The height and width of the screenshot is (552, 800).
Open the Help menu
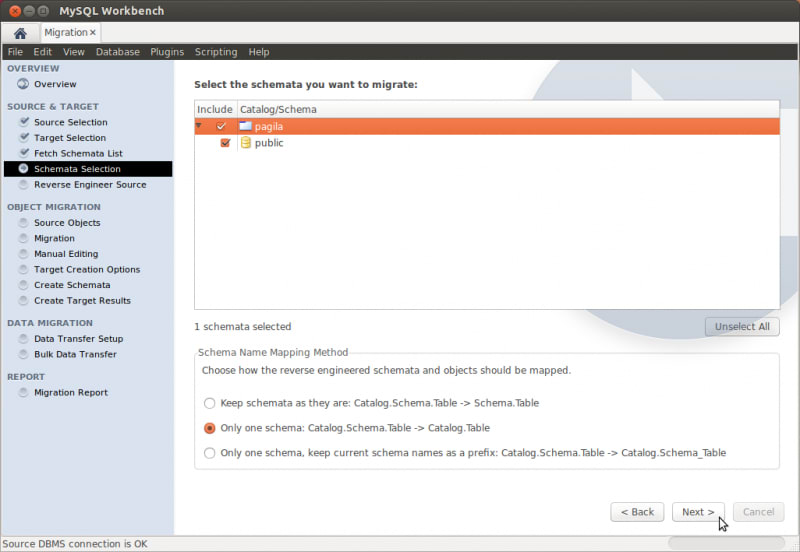pos(259,52)
